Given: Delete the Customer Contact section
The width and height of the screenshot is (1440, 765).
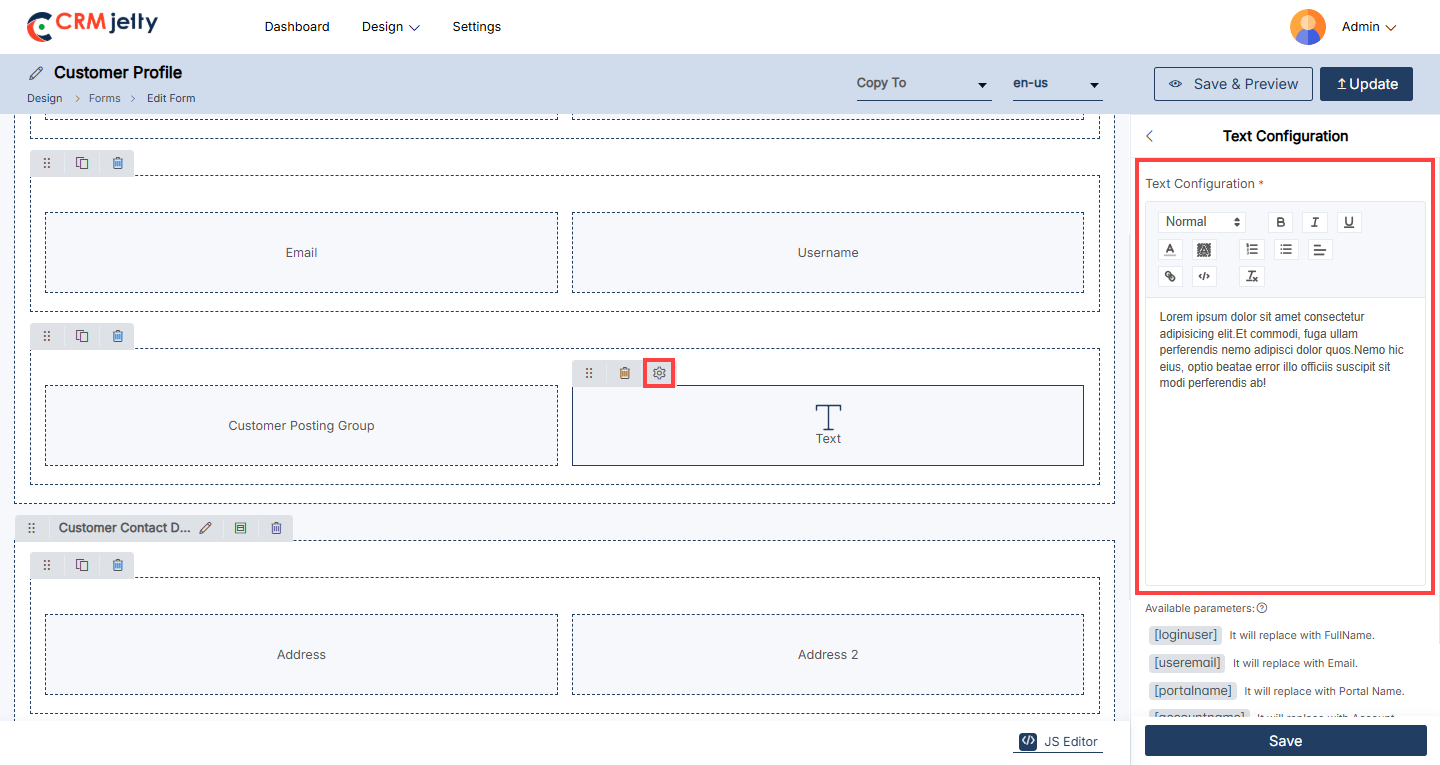Looking at the screenshot, I should tap(276, 528).
